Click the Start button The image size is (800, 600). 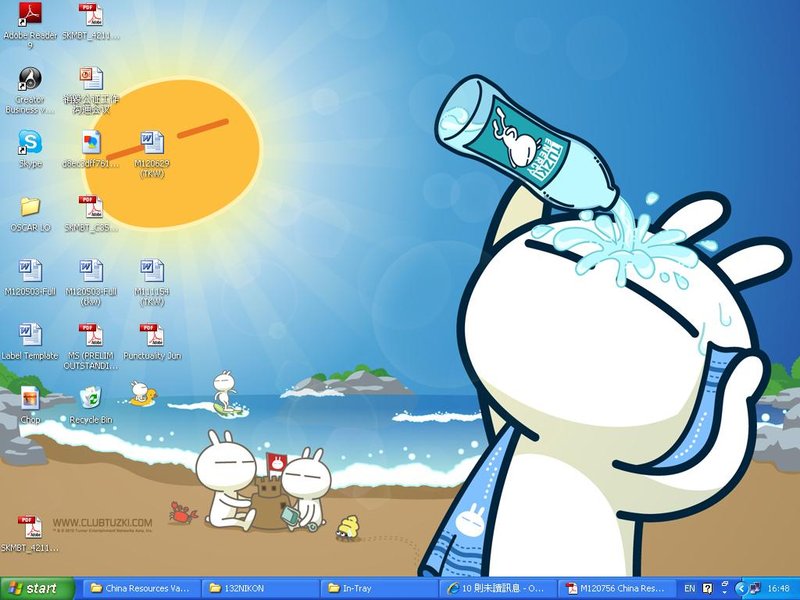[x=37, y=588]
